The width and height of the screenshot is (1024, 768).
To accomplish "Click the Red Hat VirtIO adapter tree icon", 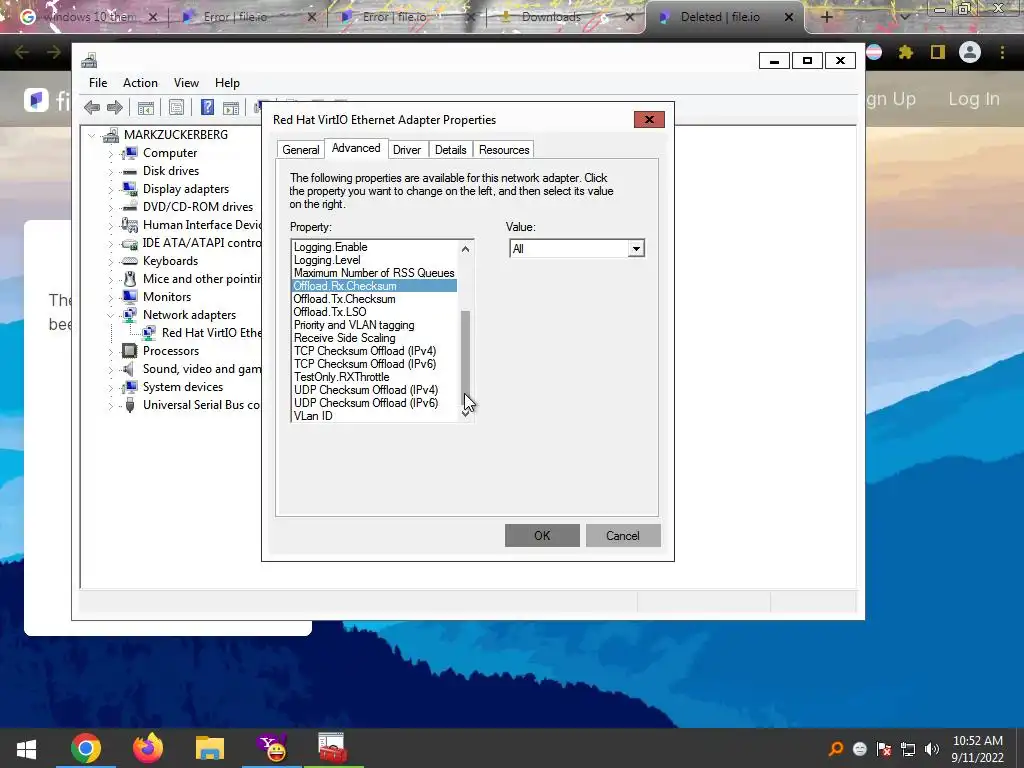I will click(150, 333).
